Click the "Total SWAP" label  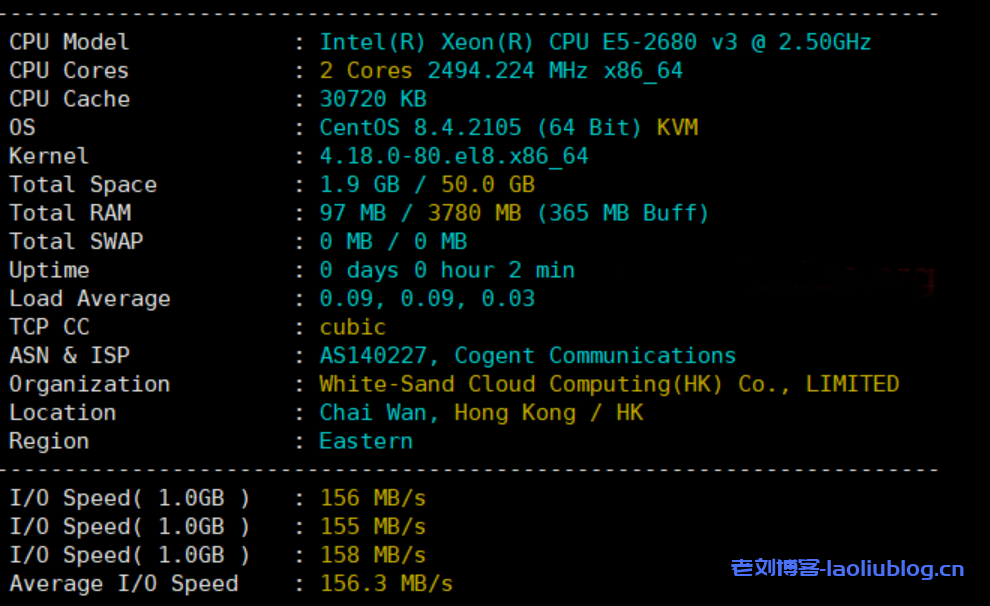pyautogui.click(x=76, y=242)
